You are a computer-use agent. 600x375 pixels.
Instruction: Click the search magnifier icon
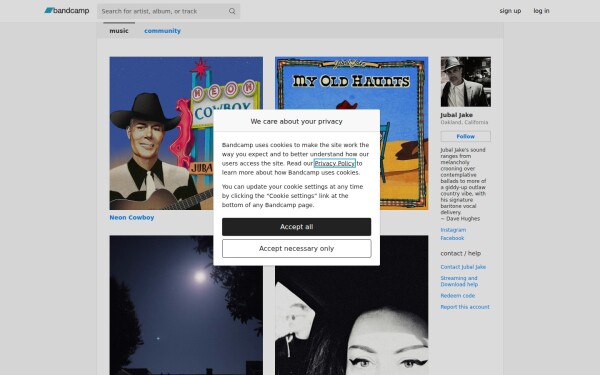point(232,11)
